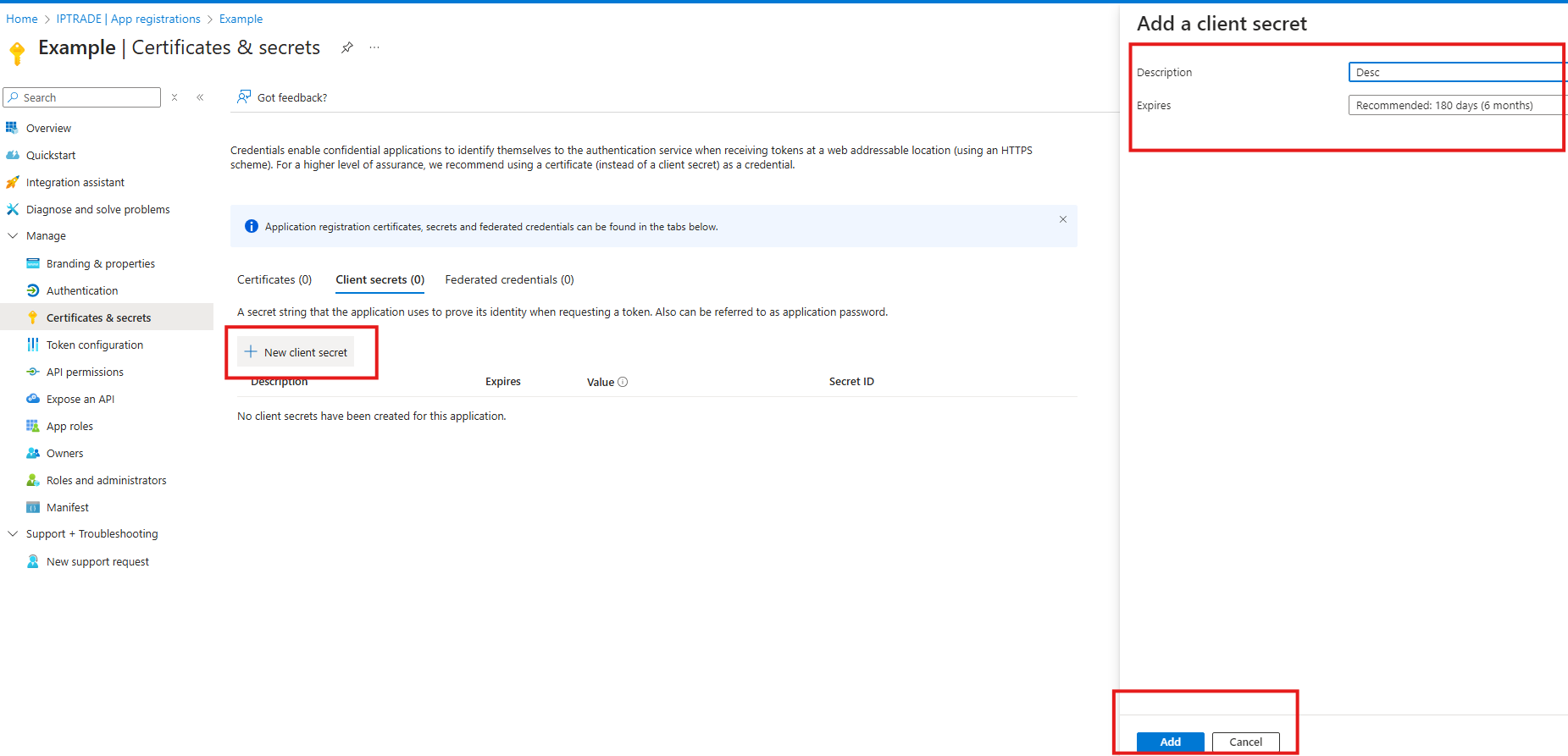Viewport: 1568px width, 756px height.
Task: Navigate to IPTRADE | App registrations breadcrumb
Action: pos(129,19)
